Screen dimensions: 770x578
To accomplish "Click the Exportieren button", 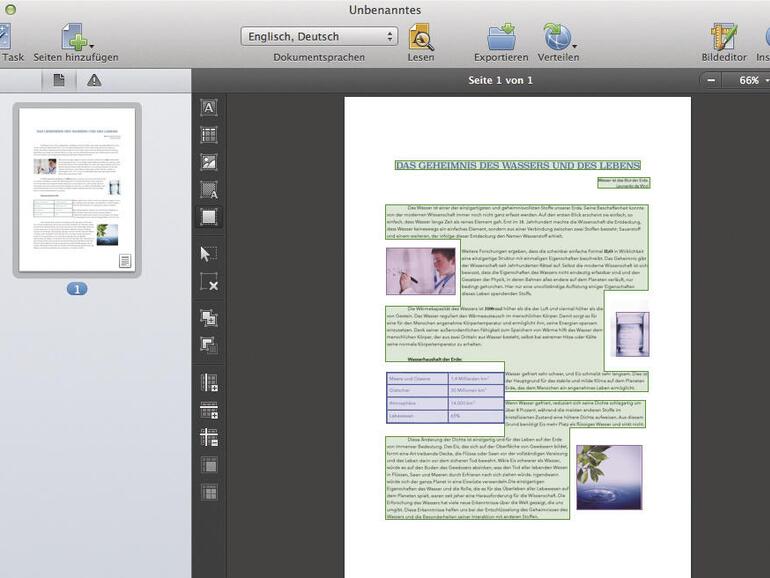I will [501, 37].
